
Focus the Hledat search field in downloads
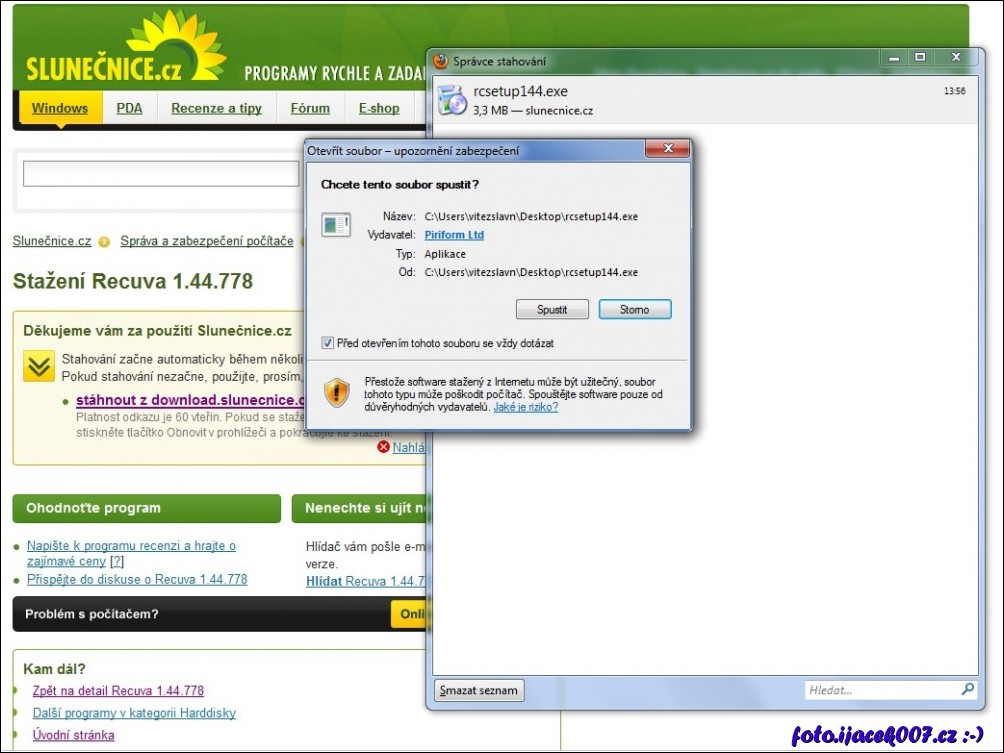click(x=880, y=690)
